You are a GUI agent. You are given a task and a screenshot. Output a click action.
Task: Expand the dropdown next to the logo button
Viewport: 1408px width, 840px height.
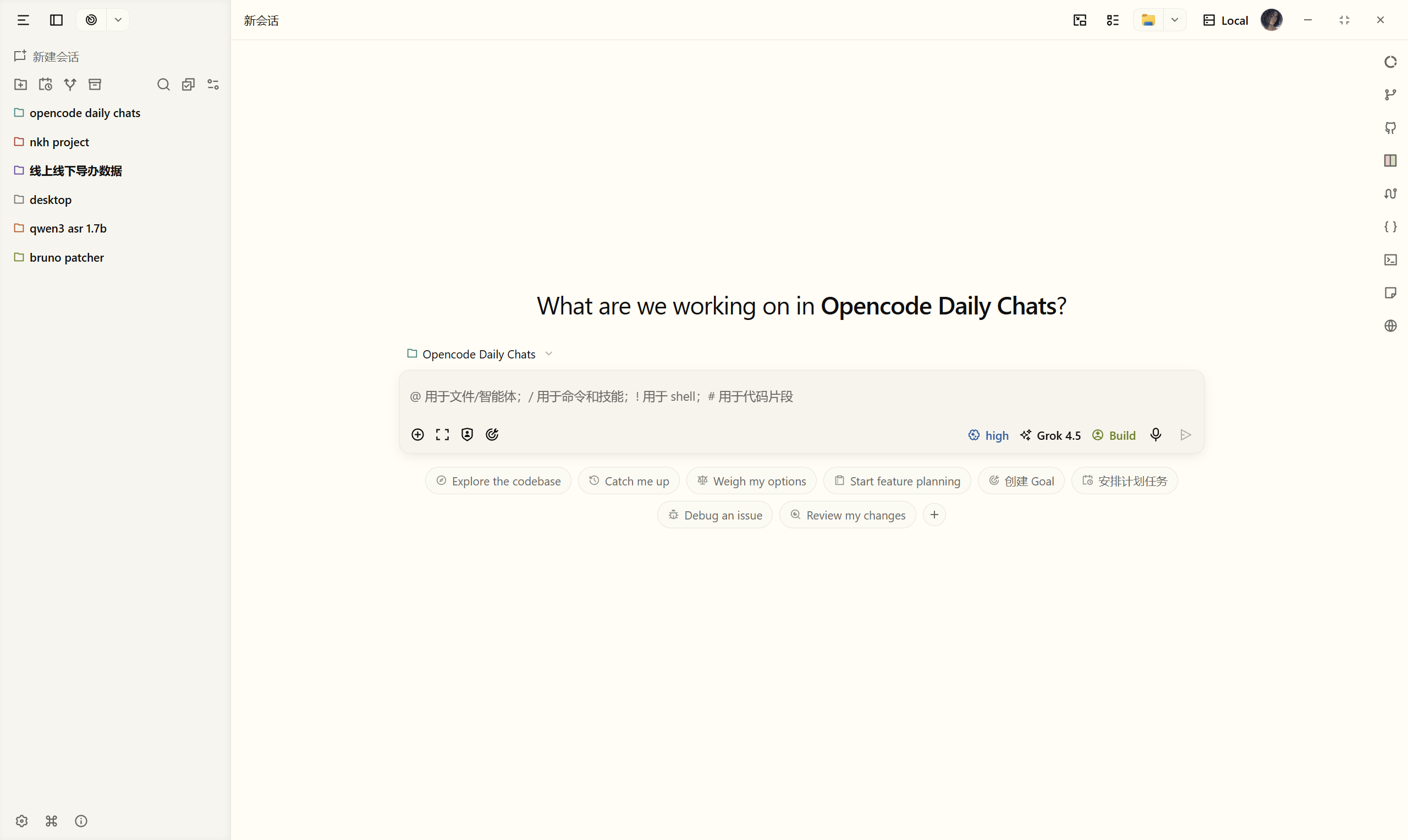pos(118,20)
